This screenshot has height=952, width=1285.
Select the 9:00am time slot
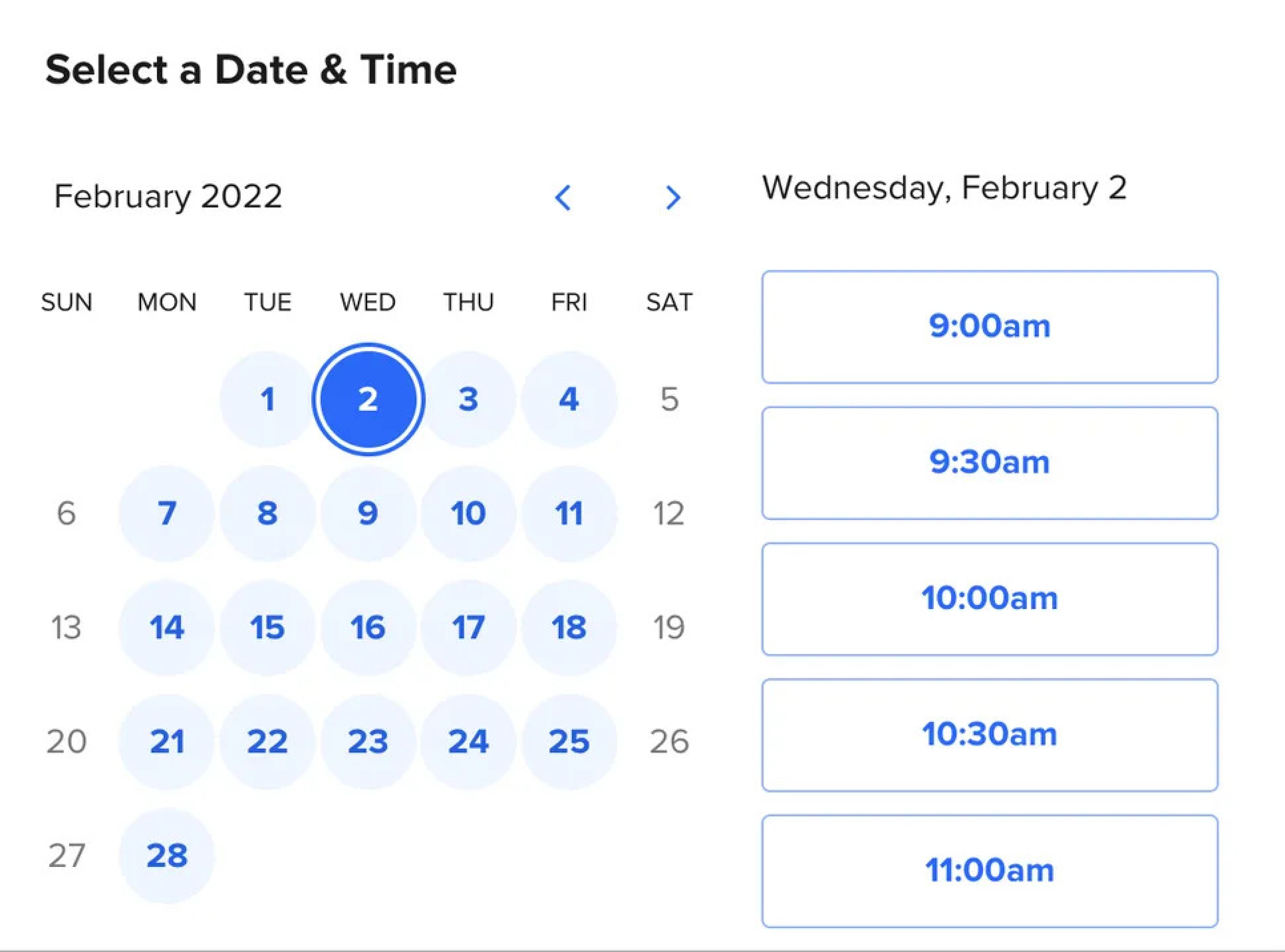pyautogui.click(x=989, y=327)
